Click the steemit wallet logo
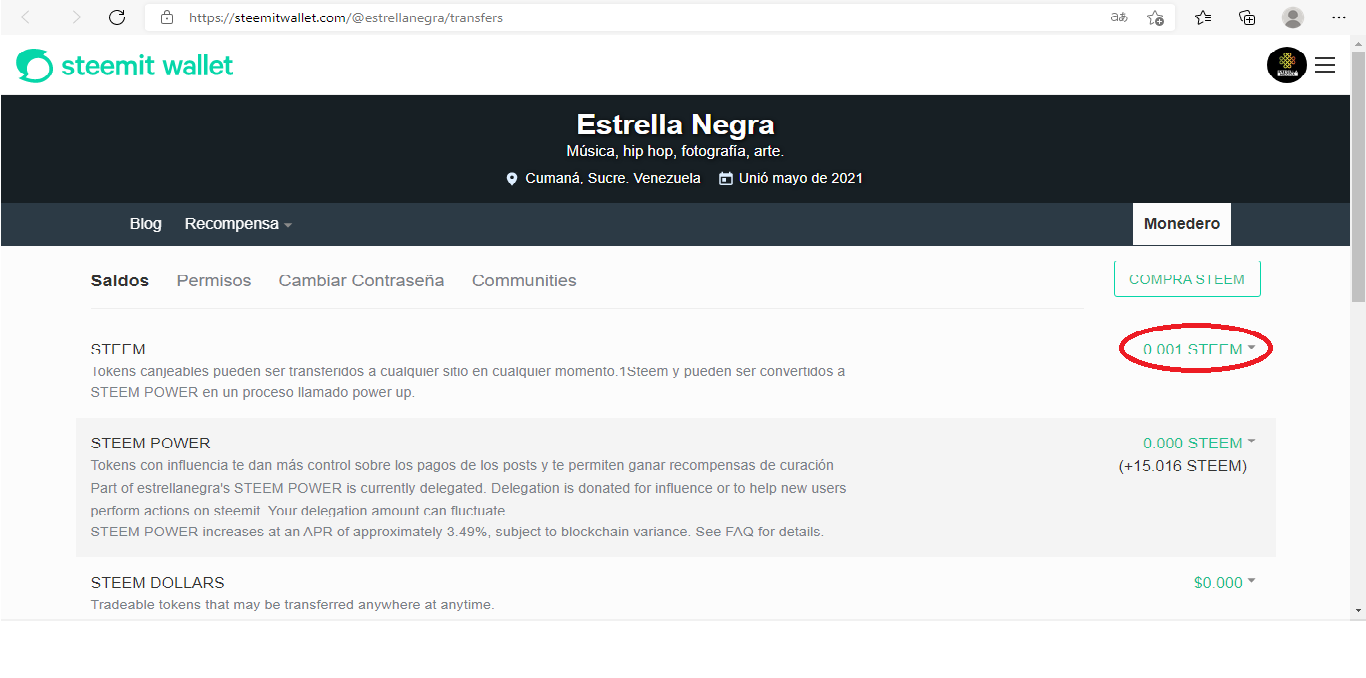Viewport: 1366px width, 678px height. (125, 66)
